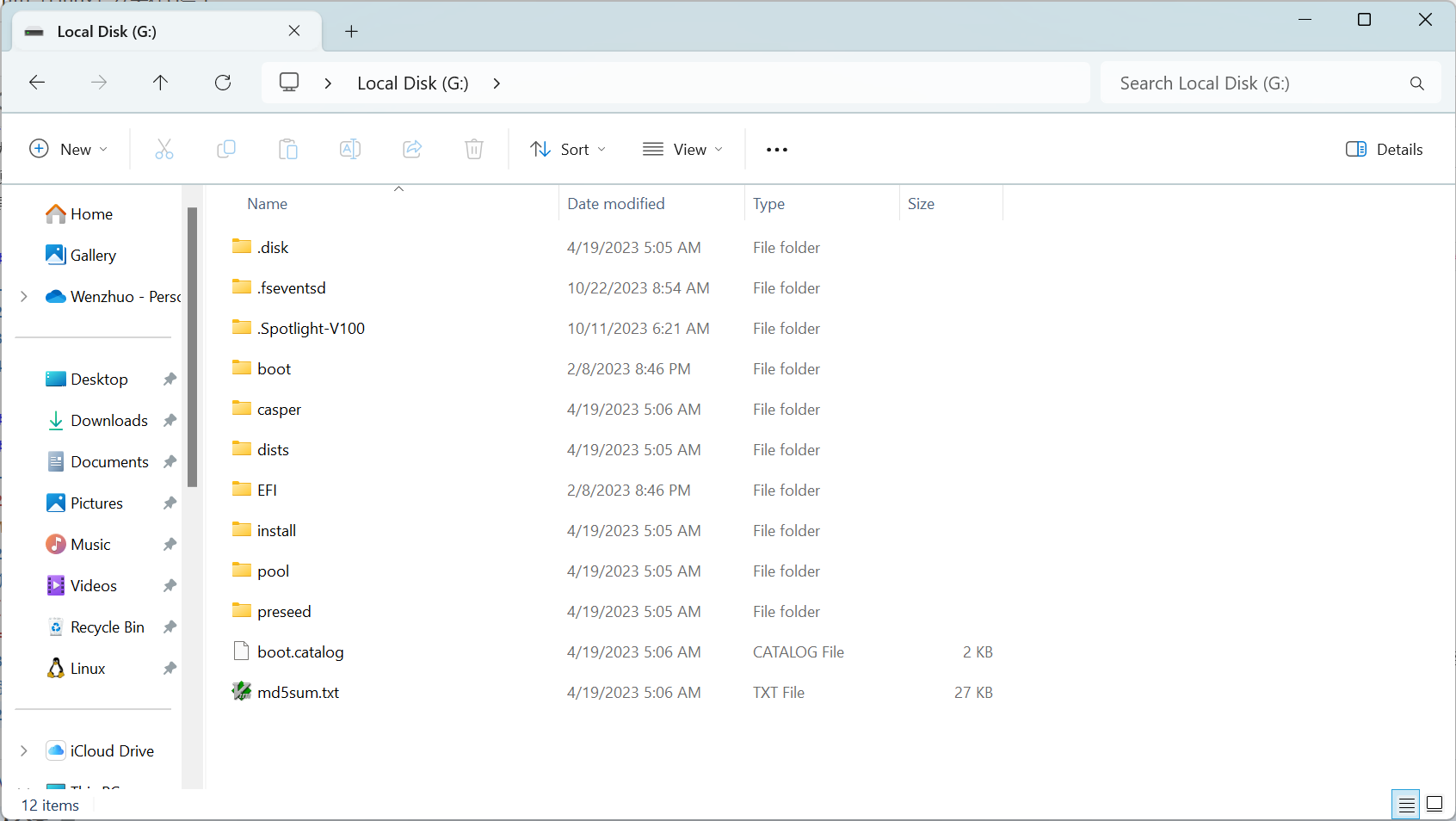The height and width of the screenshot is (821, 1456).
Task: Open Pictures in quick access
Action: (84, 503)
